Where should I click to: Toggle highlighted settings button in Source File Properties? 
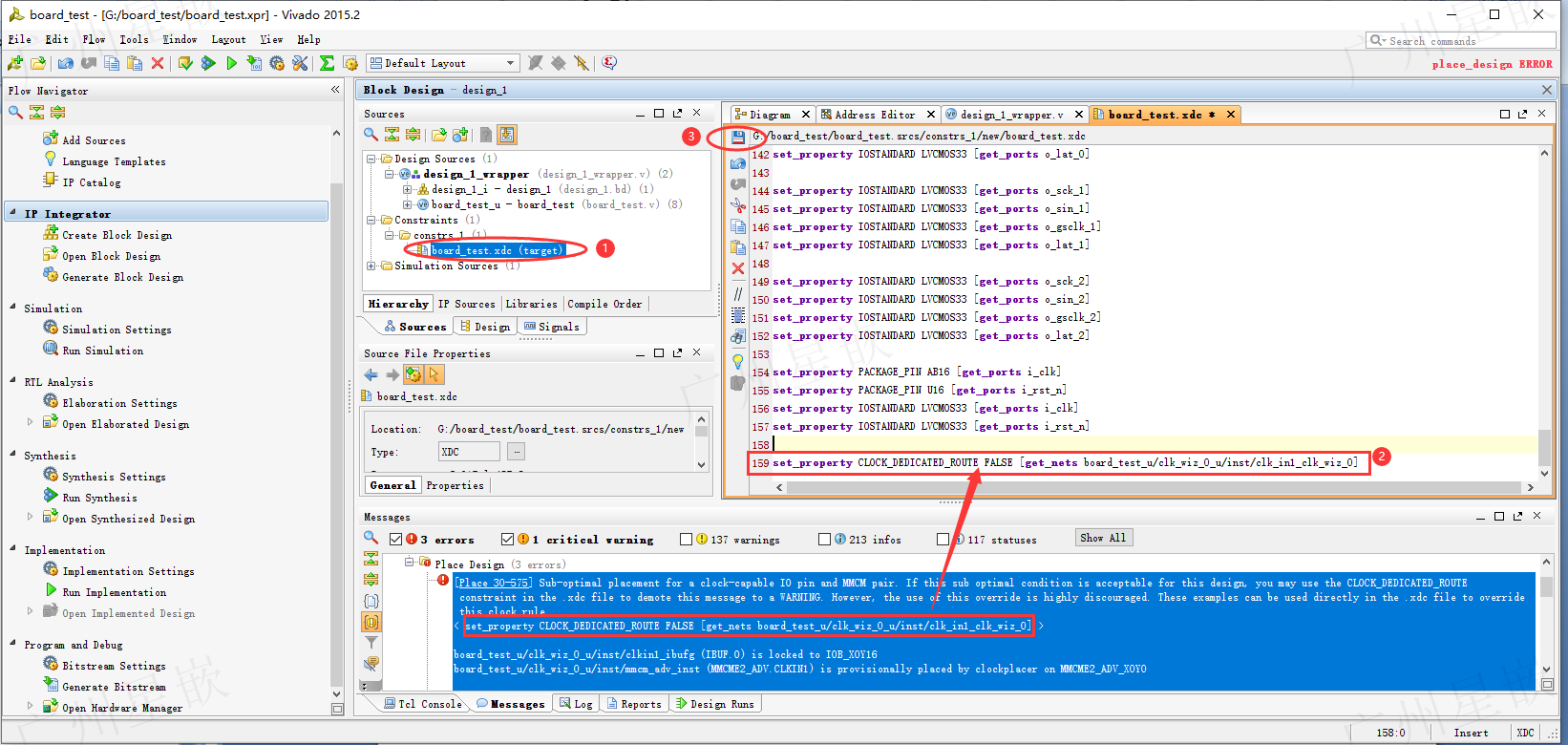(x=413, y=374)
